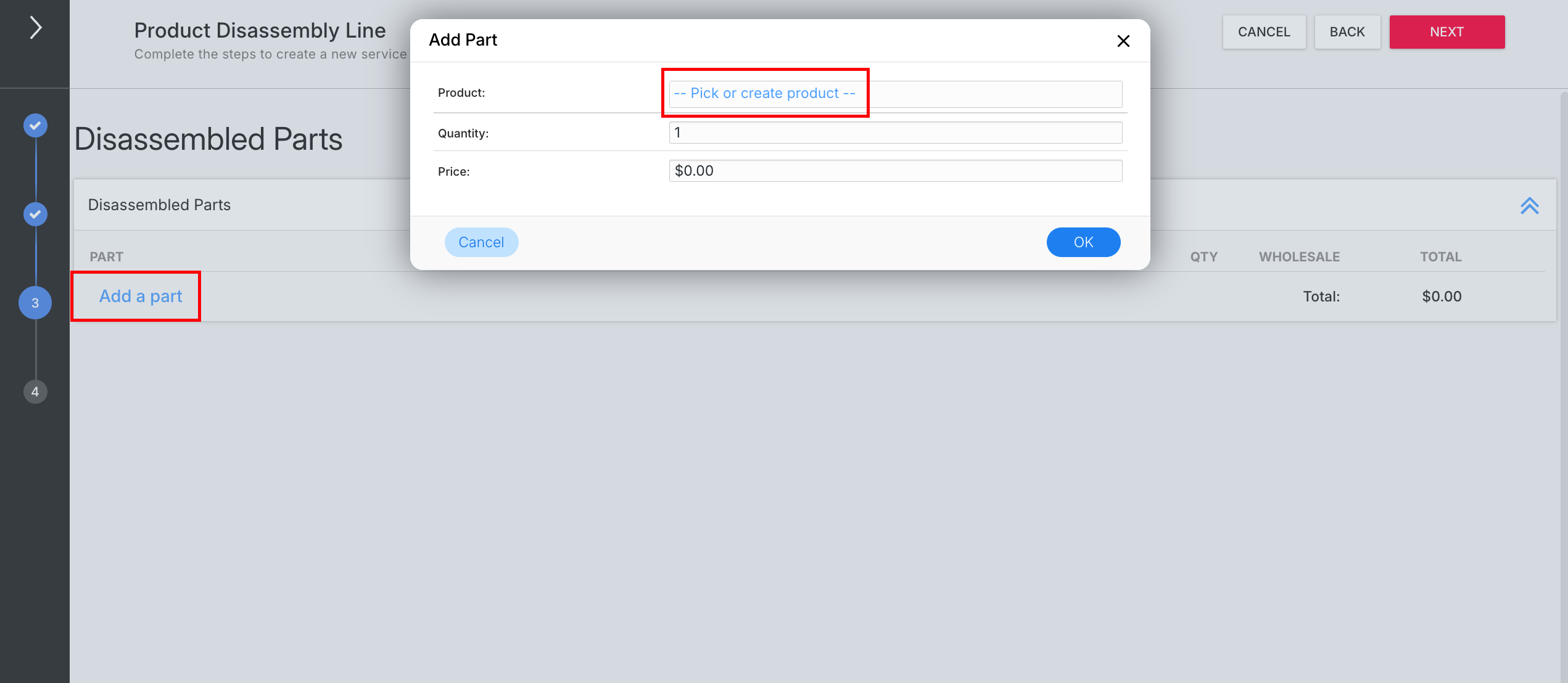Click the PART column header
This screenshot has width=1568, height=683.
pyautogui.click(x=107, y=257)
